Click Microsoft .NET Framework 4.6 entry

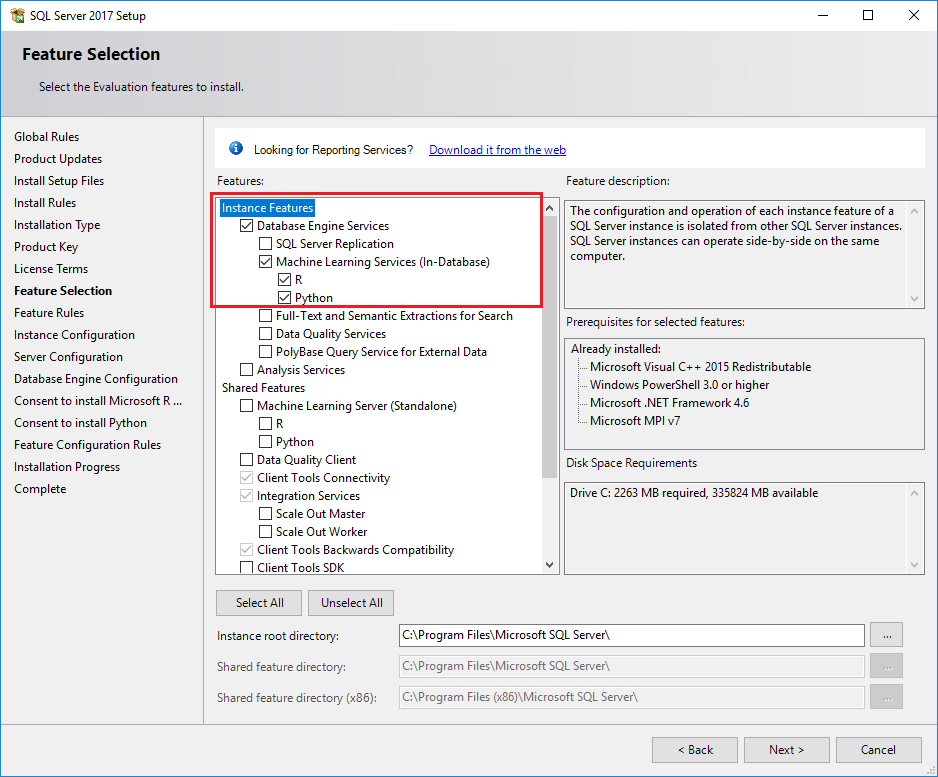(669, 403)
